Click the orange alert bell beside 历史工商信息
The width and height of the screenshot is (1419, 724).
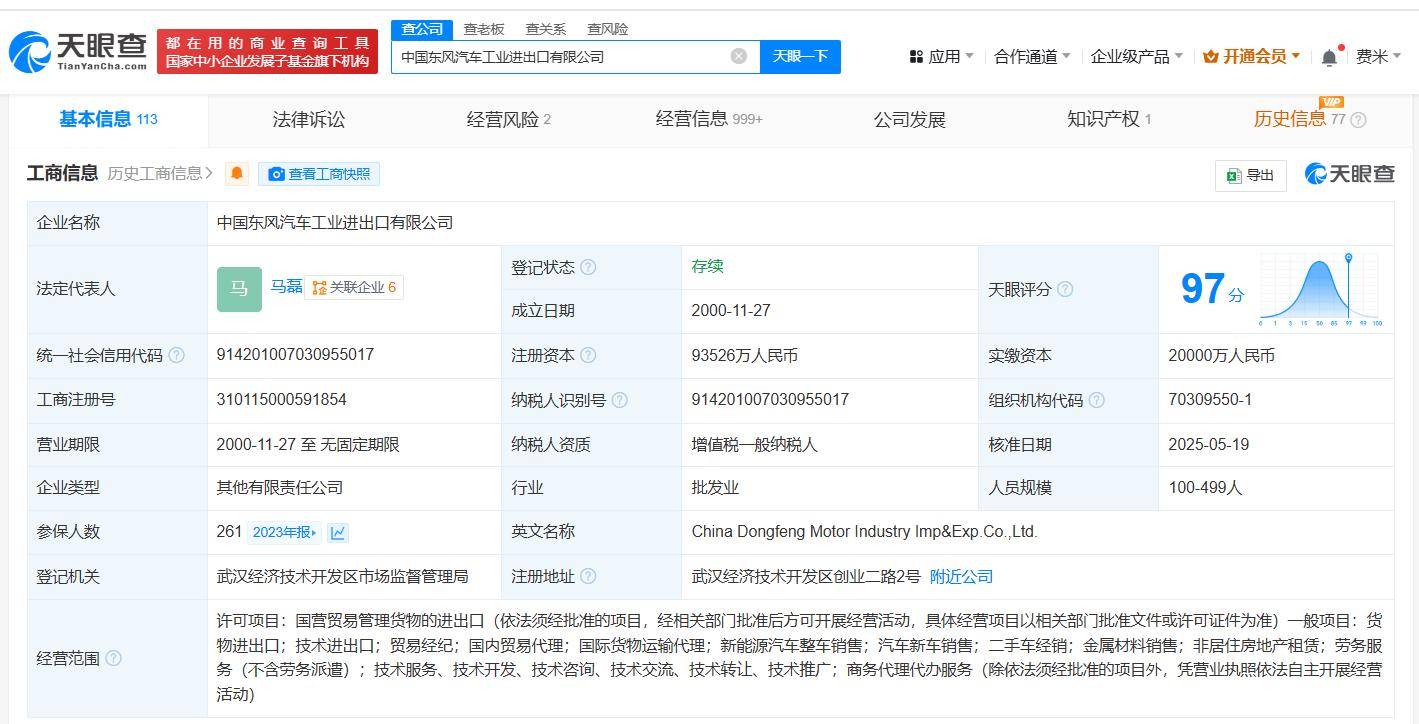[x=237, y=174]
